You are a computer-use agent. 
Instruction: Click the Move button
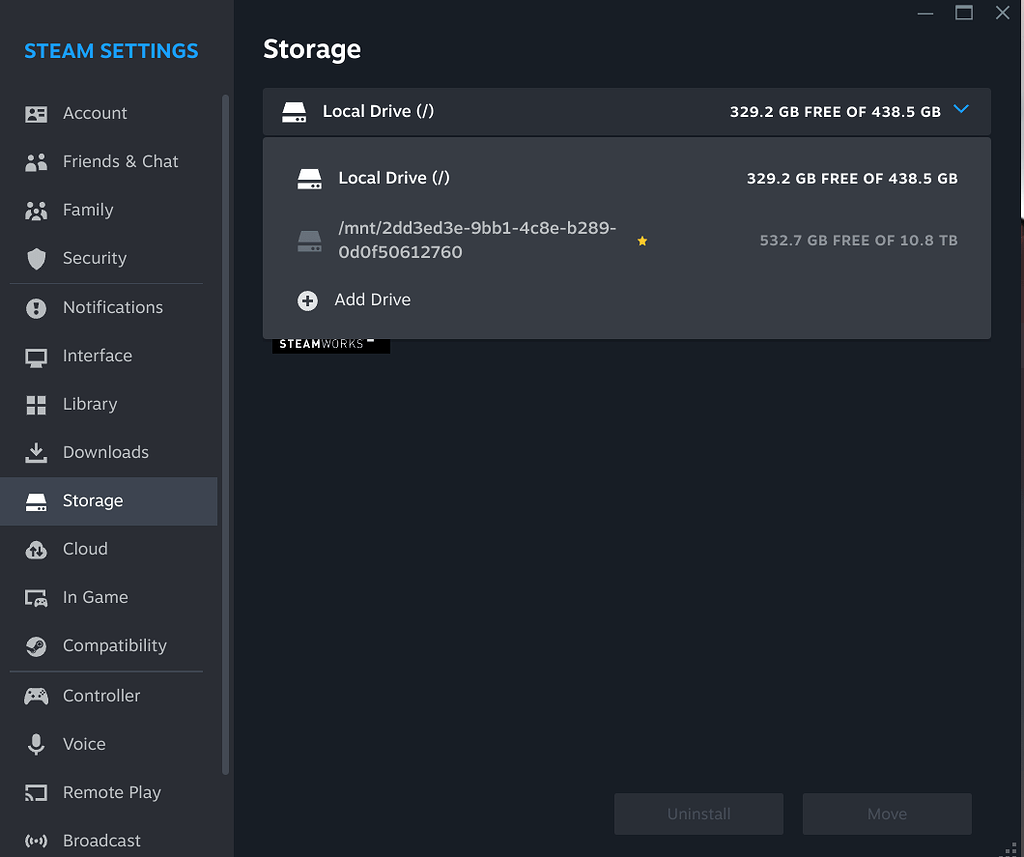click(x=886, y=813)
